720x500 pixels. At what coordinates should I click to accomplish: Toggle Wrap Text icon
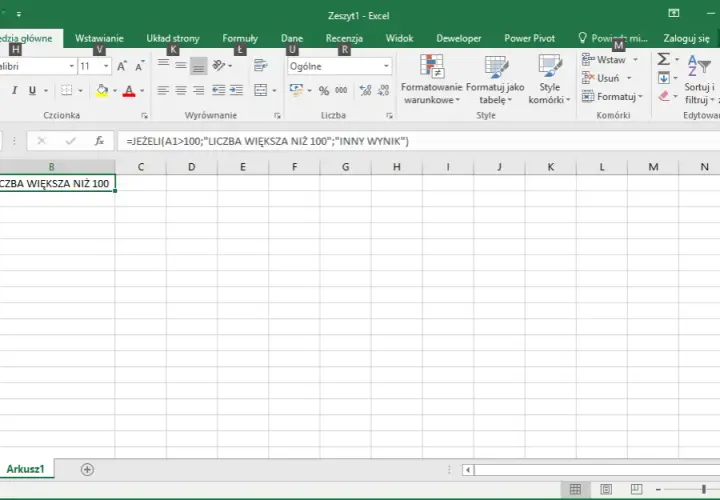pos(260,66)
